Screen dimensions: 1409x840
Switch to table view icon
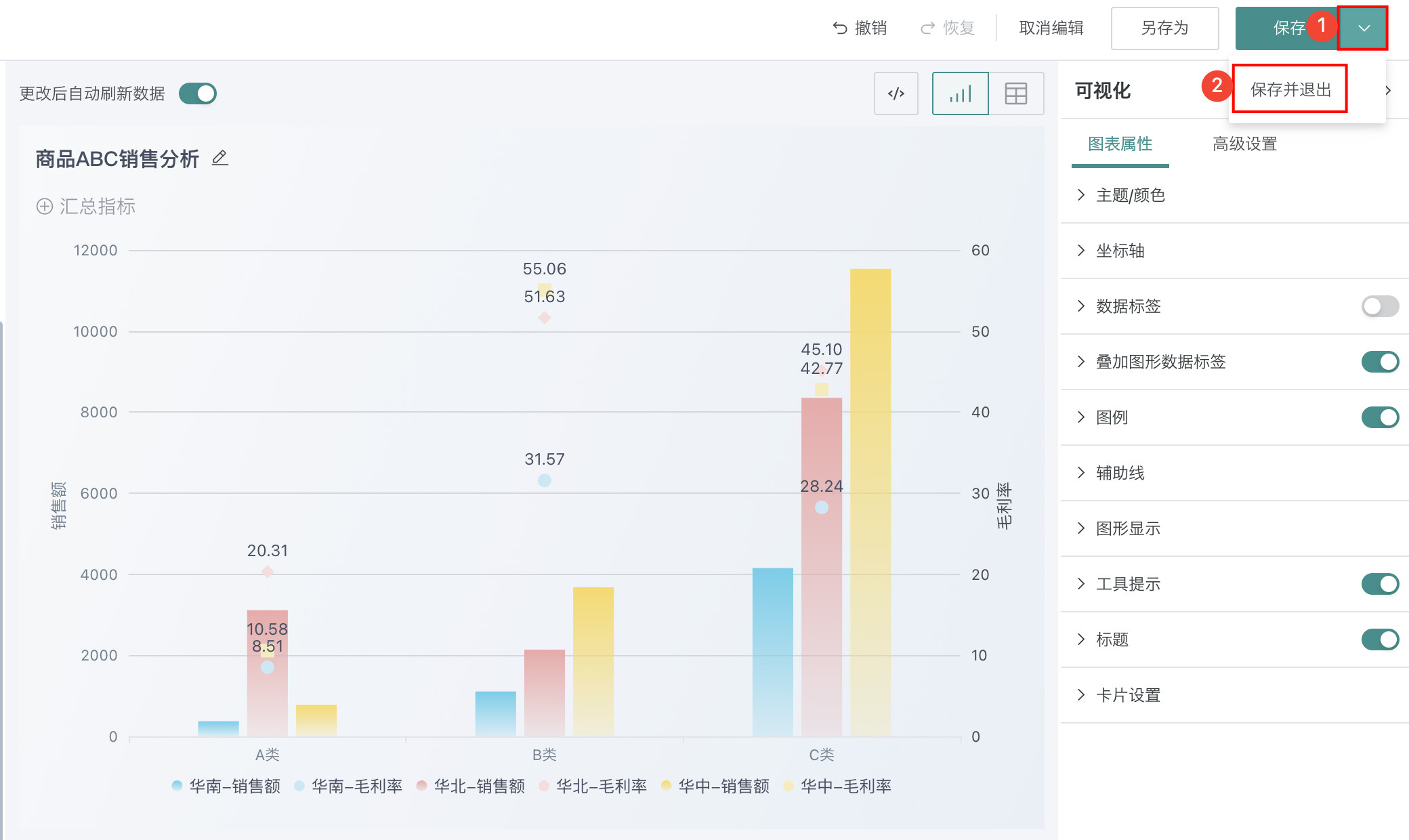[x=1015, y=93]
